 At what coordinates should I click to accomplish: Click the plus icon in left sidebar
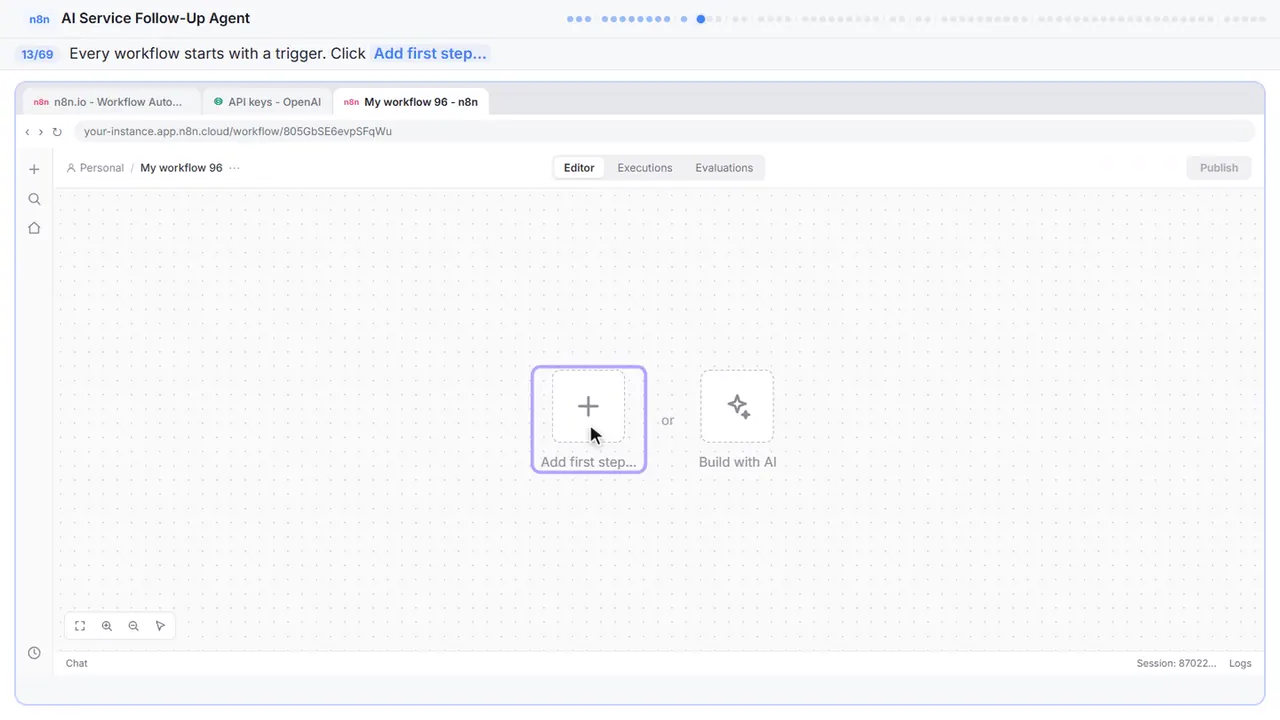click(x=34, y=169)
